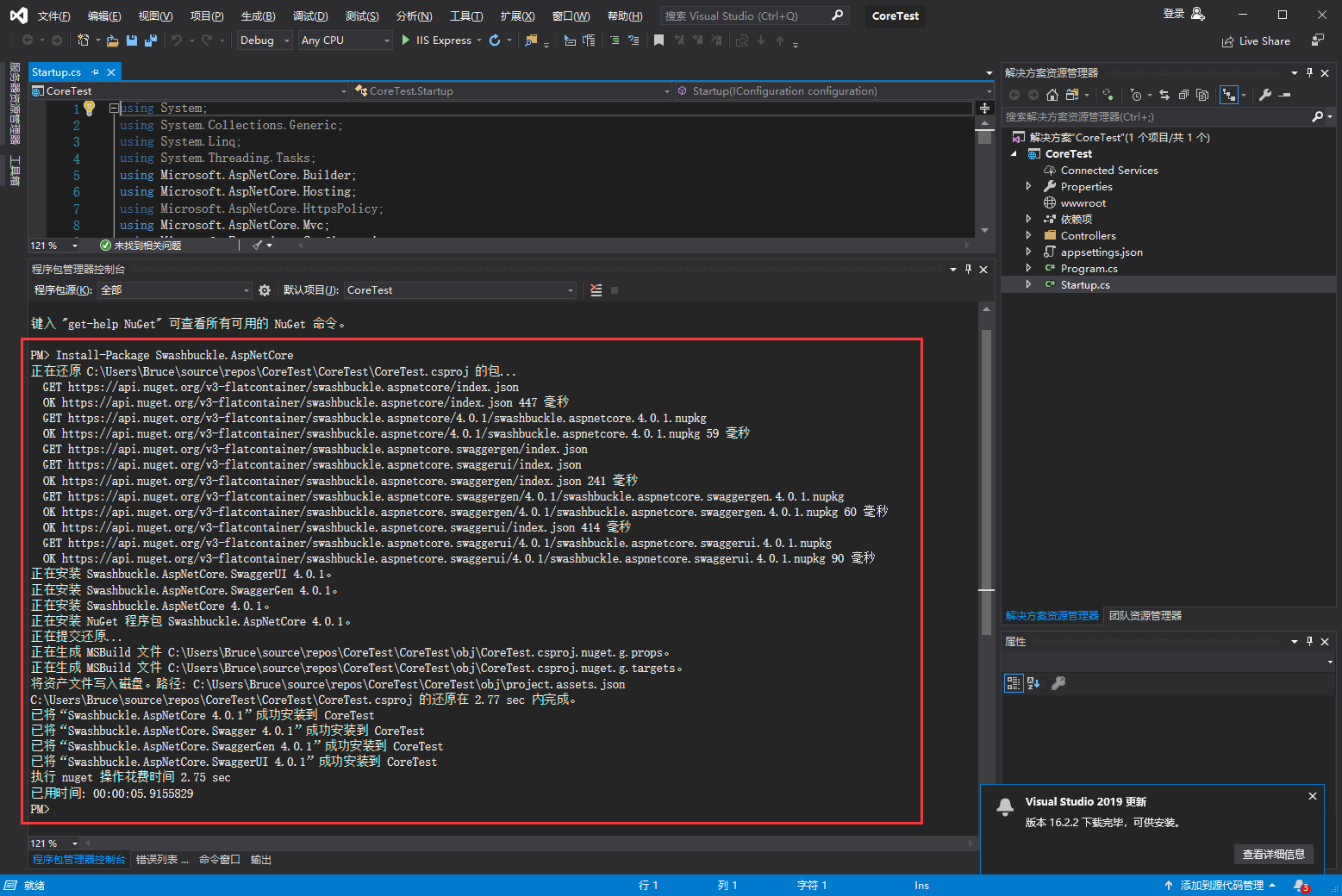Click Collapse All icon in Solution Explorer
1342x896 pixels.
1183,95
